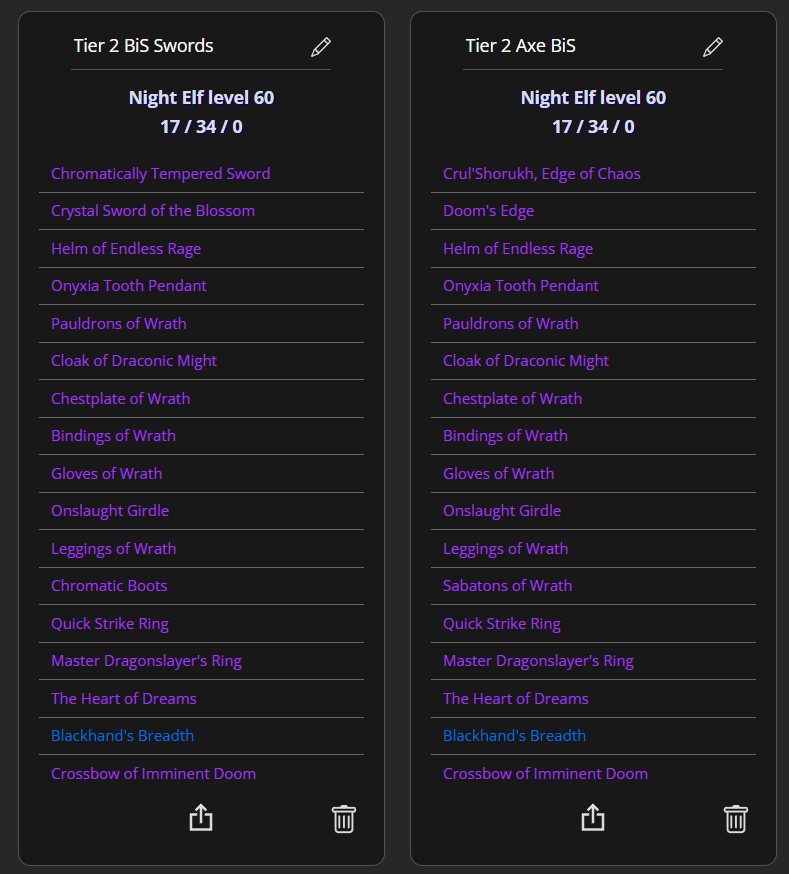Click Blackhand's Breadth in Swords set
Image resolution: width=789 pixels, height=874 pixels.
122,736
